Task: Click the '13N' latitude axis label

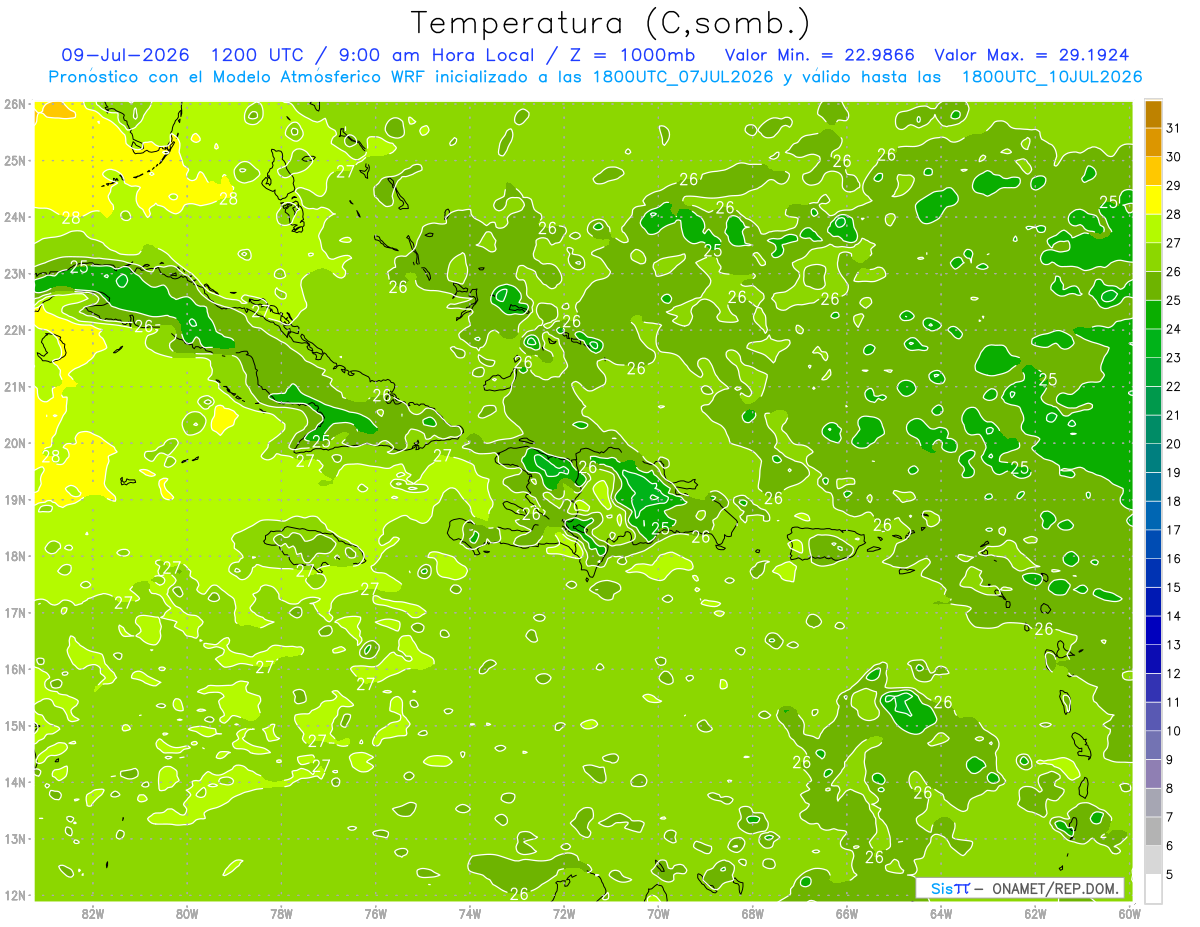Action: pyautogui.click(x=14, y=838)
